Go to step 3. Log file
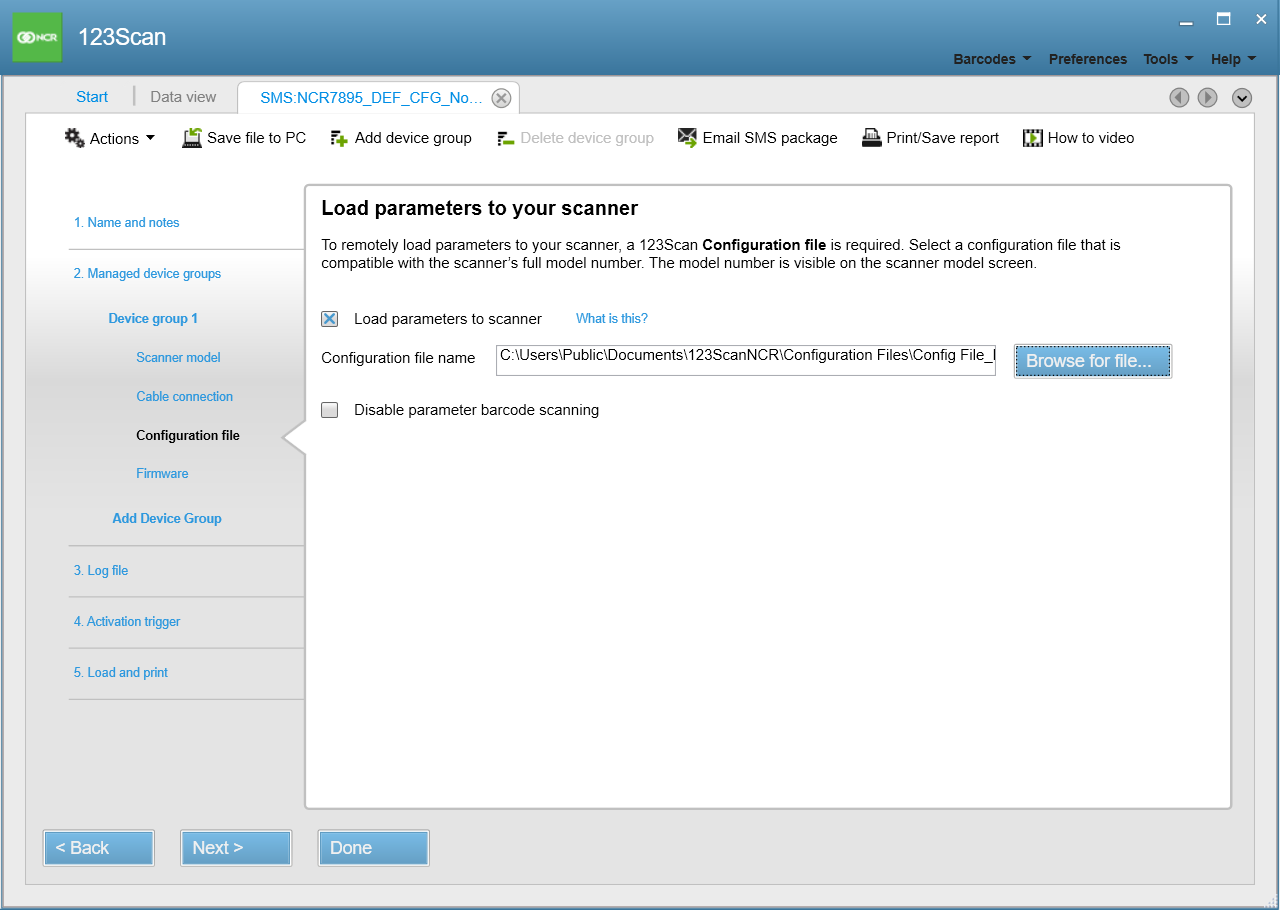Viewport: 1280px width, 910px height. pyautogui.click(x=101, y=571)
